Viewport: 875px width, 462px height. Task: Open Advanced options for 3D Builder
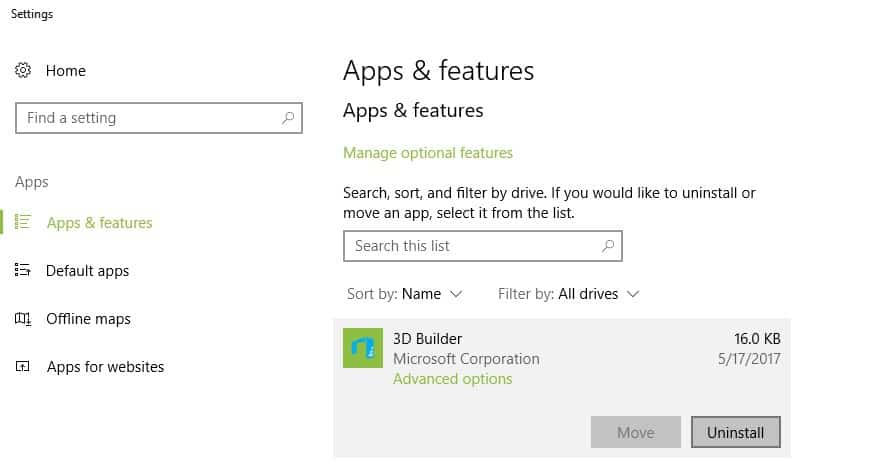point(453,379)
